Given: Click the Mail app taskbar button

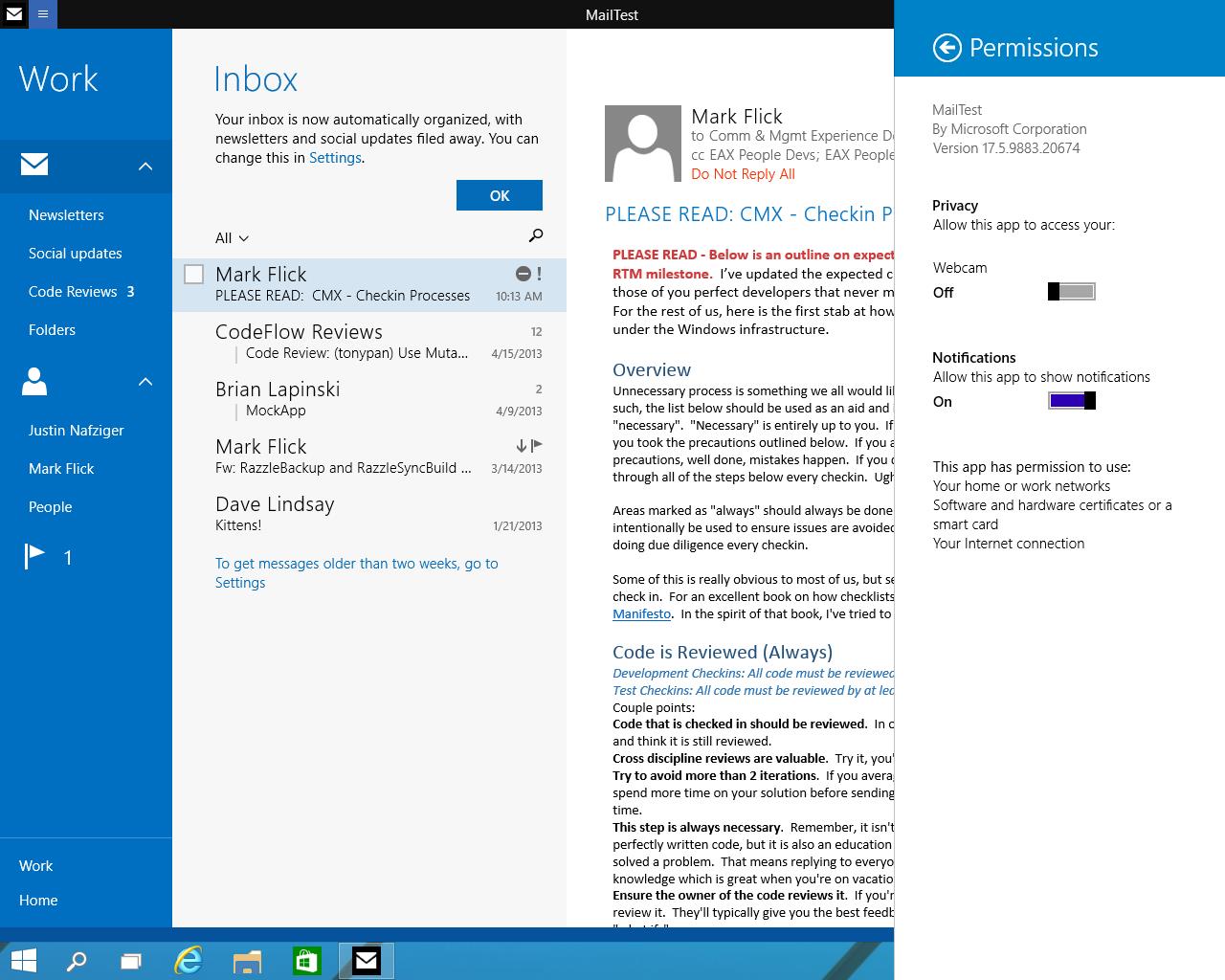Looking at the screenshot, I should (x=367, y=960).
